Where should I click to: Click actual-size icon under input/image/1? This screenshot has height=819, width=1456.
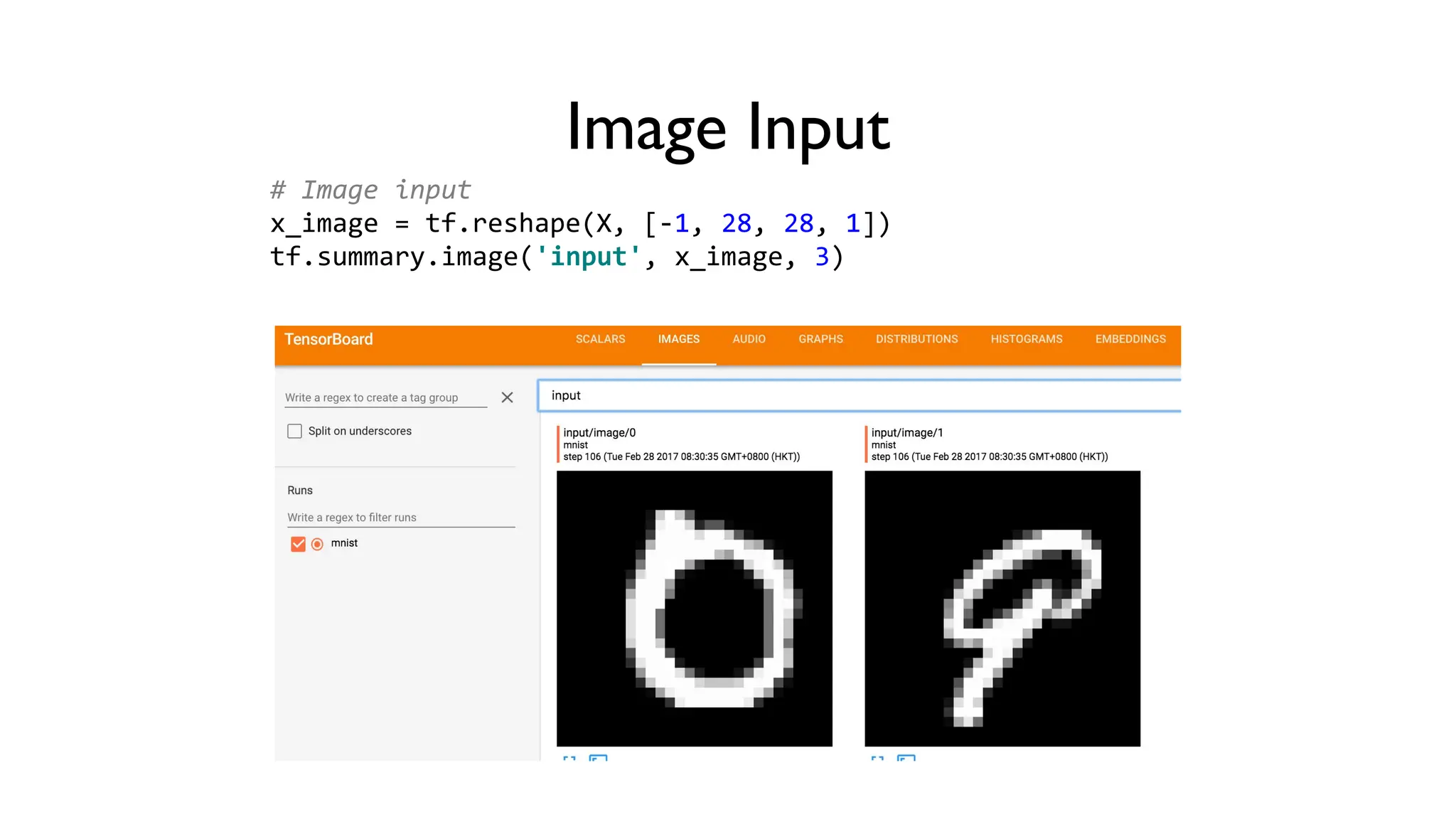[906, 758]
